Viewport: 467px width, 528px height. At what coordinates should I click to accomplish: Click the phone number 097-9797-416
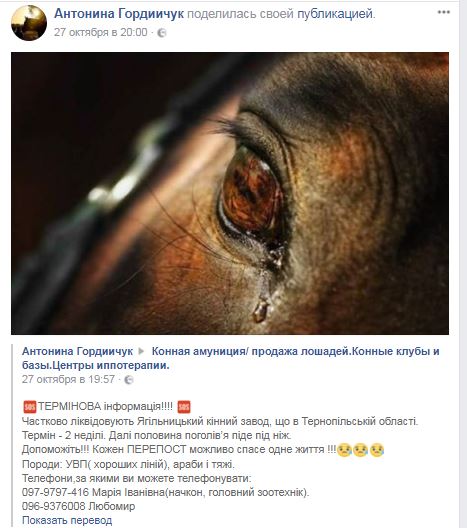[55, 492]
